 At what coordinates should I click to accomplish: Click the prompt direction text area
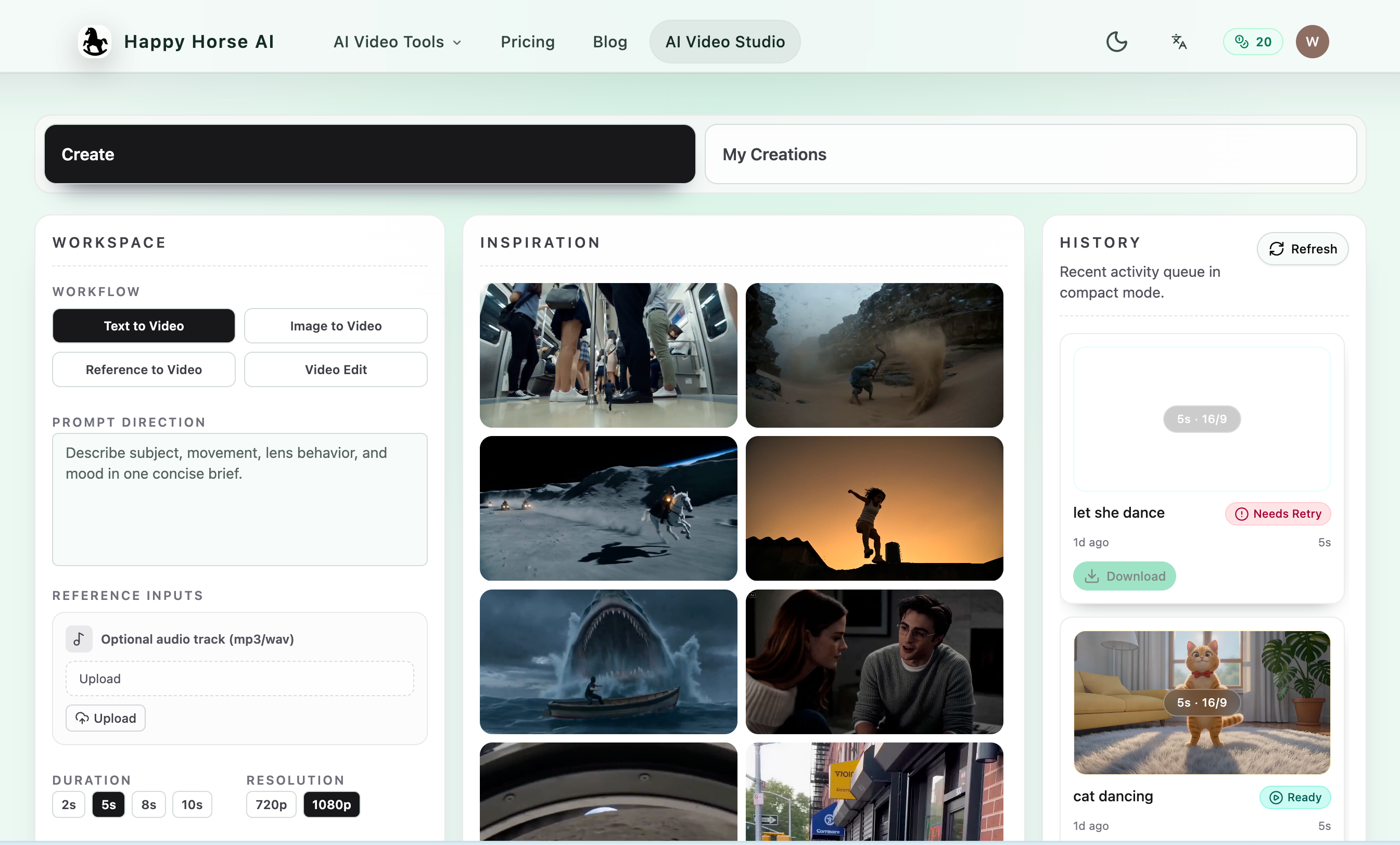239,500
